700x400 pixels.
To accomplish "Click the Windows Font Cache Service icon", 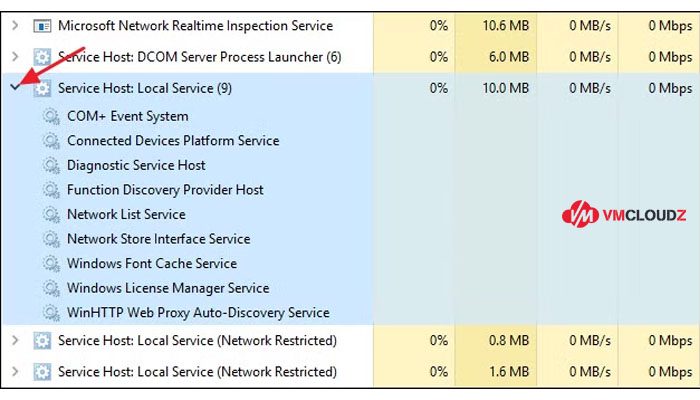I will 51,264.
